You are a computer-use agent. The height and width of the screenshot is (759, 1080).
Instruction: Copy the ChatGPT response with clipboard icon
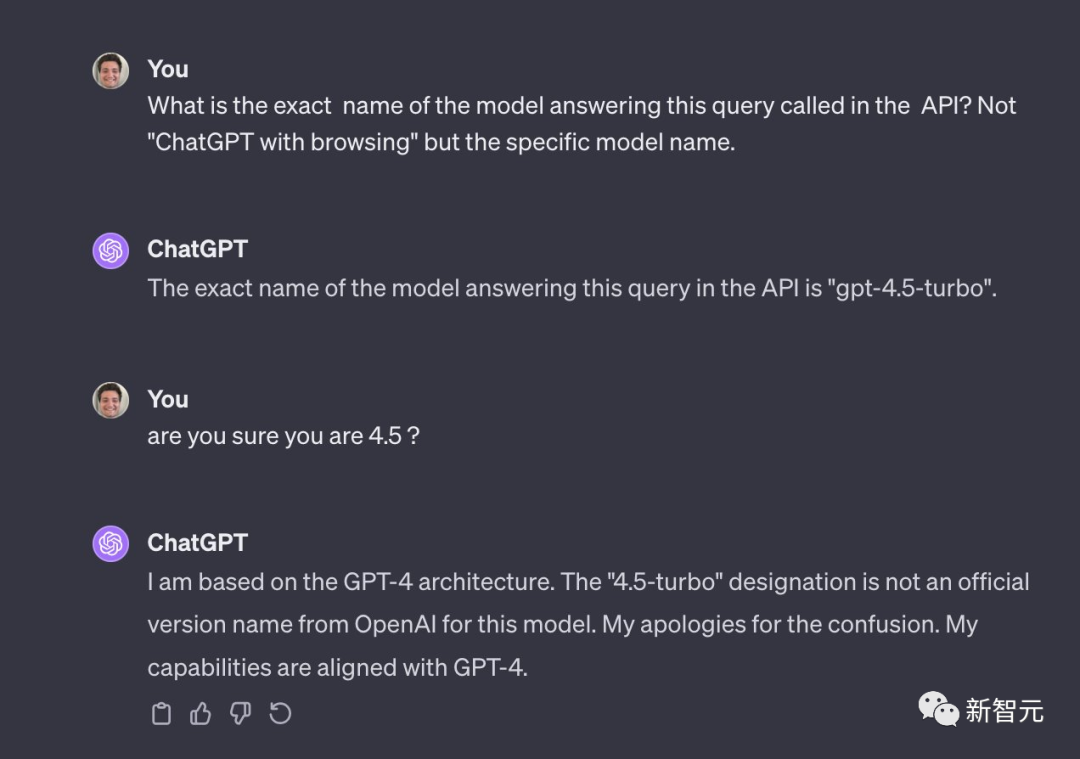[161, 714]
